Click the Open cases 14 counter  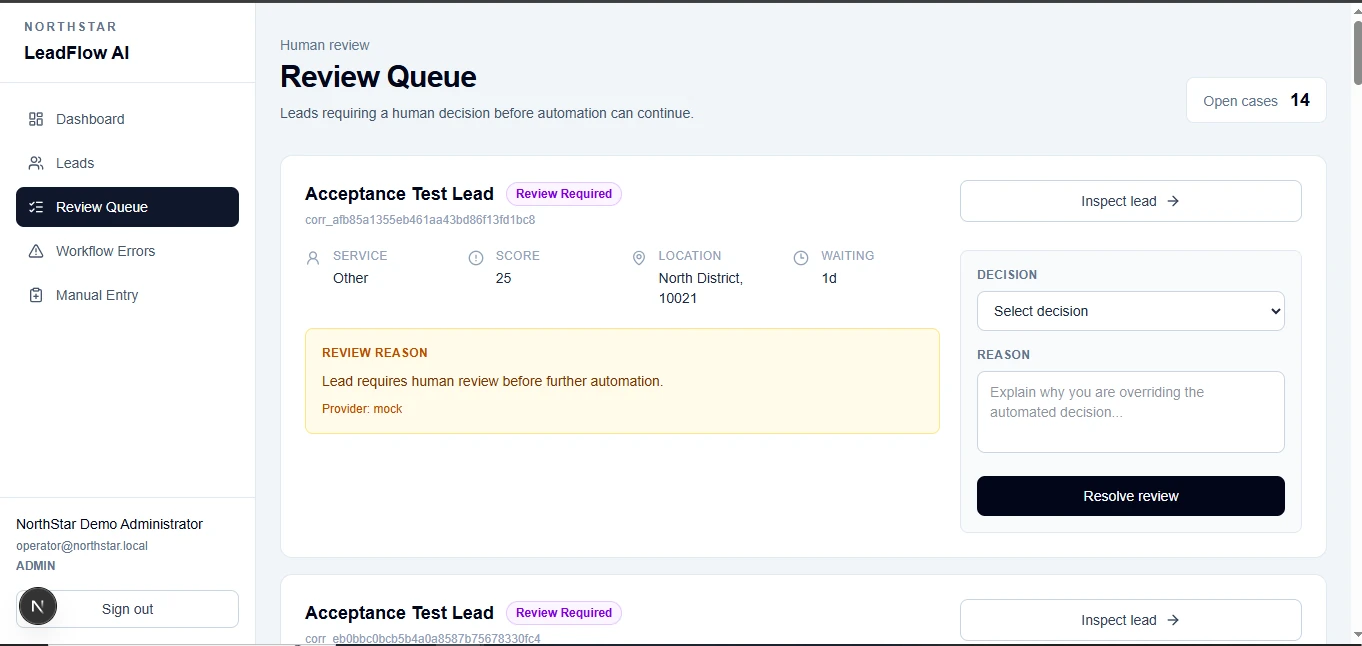tap(1256, 100)
